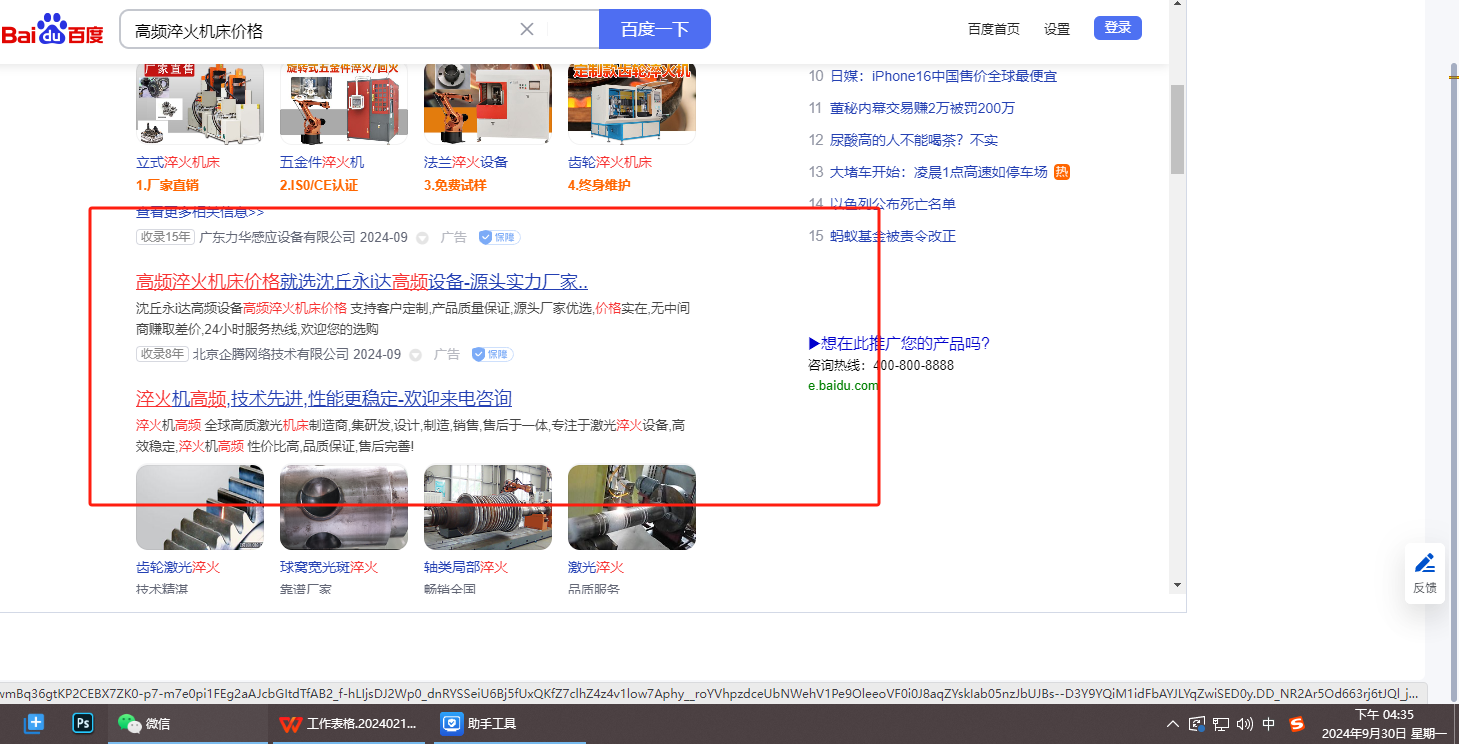Open hot item 日媒：iPhone16中国售价全球最便宜
1459x744 pixels.
(943, 76)
